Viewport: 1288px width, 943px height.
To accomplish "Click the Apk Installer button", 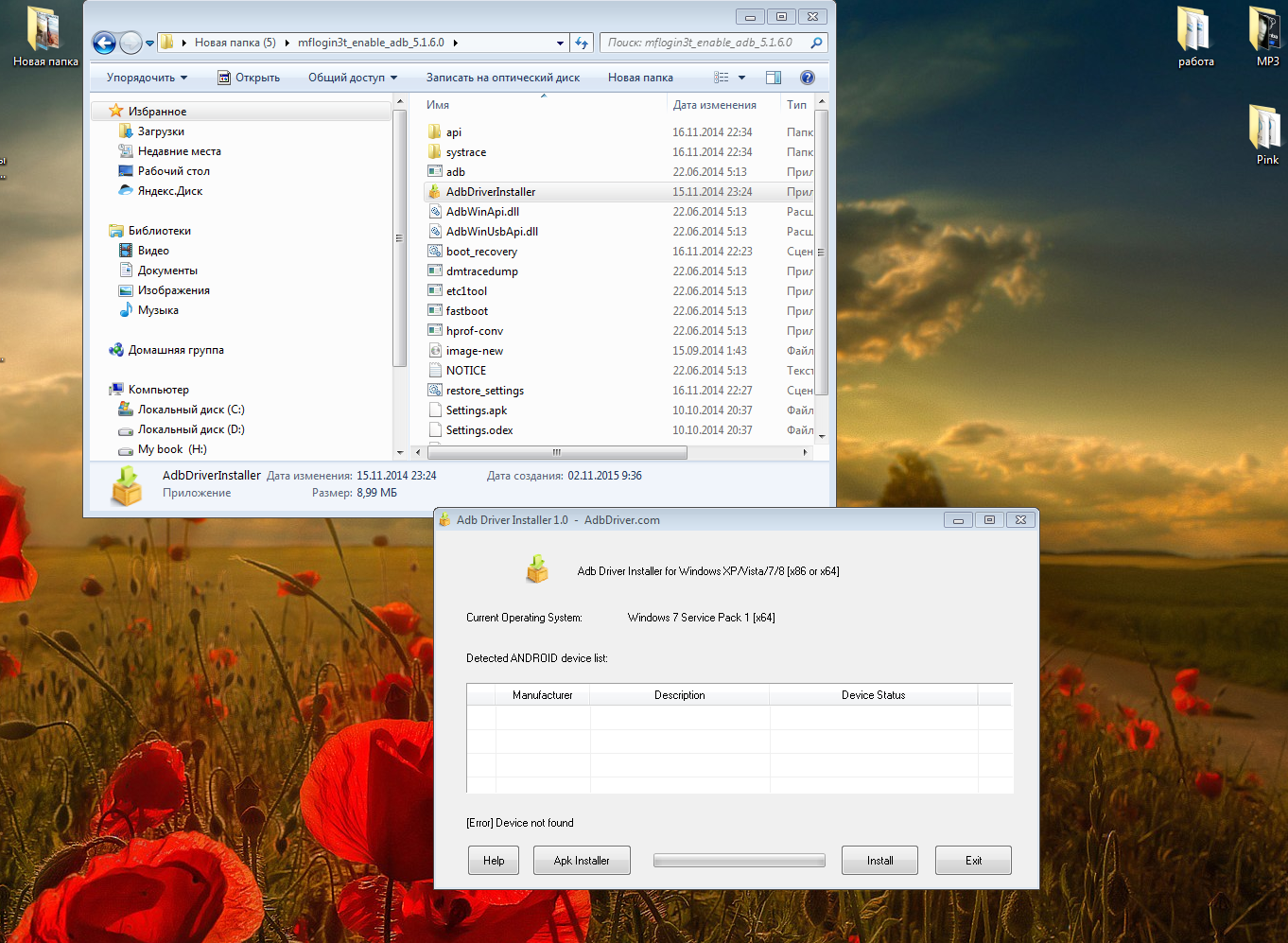I will coord(582,861).
